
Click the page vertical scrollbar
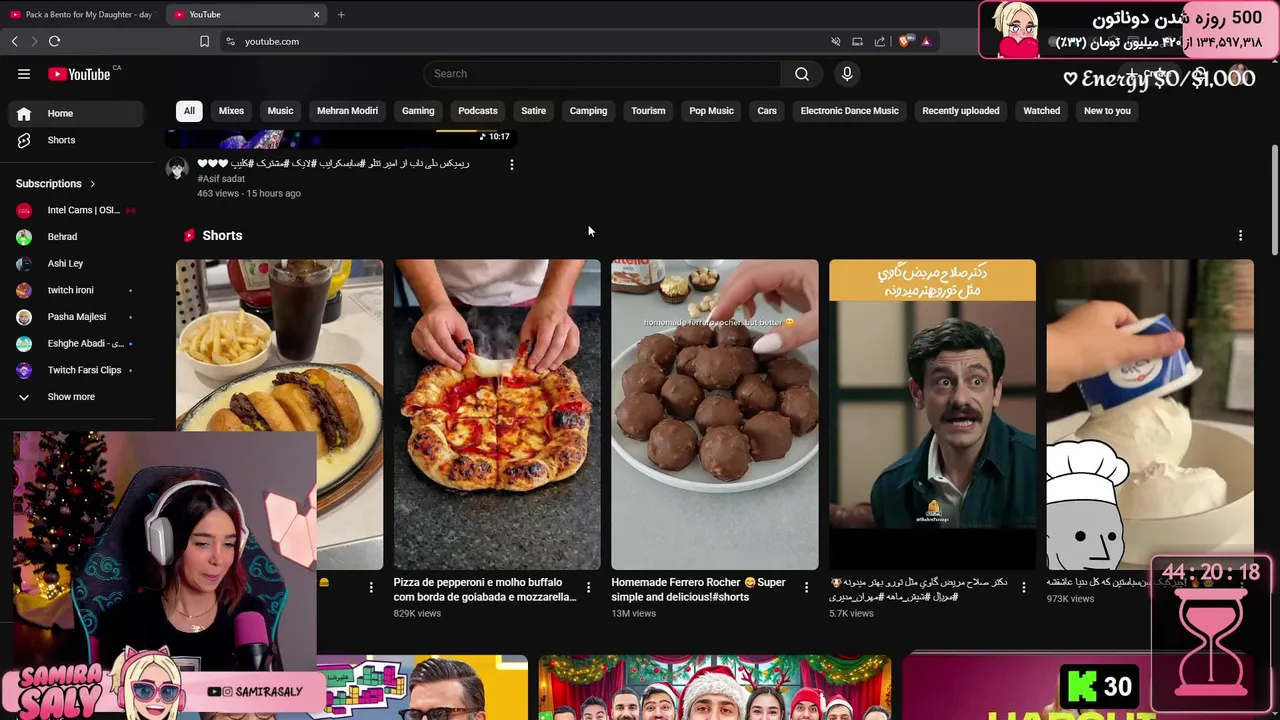coord(1274,200)
